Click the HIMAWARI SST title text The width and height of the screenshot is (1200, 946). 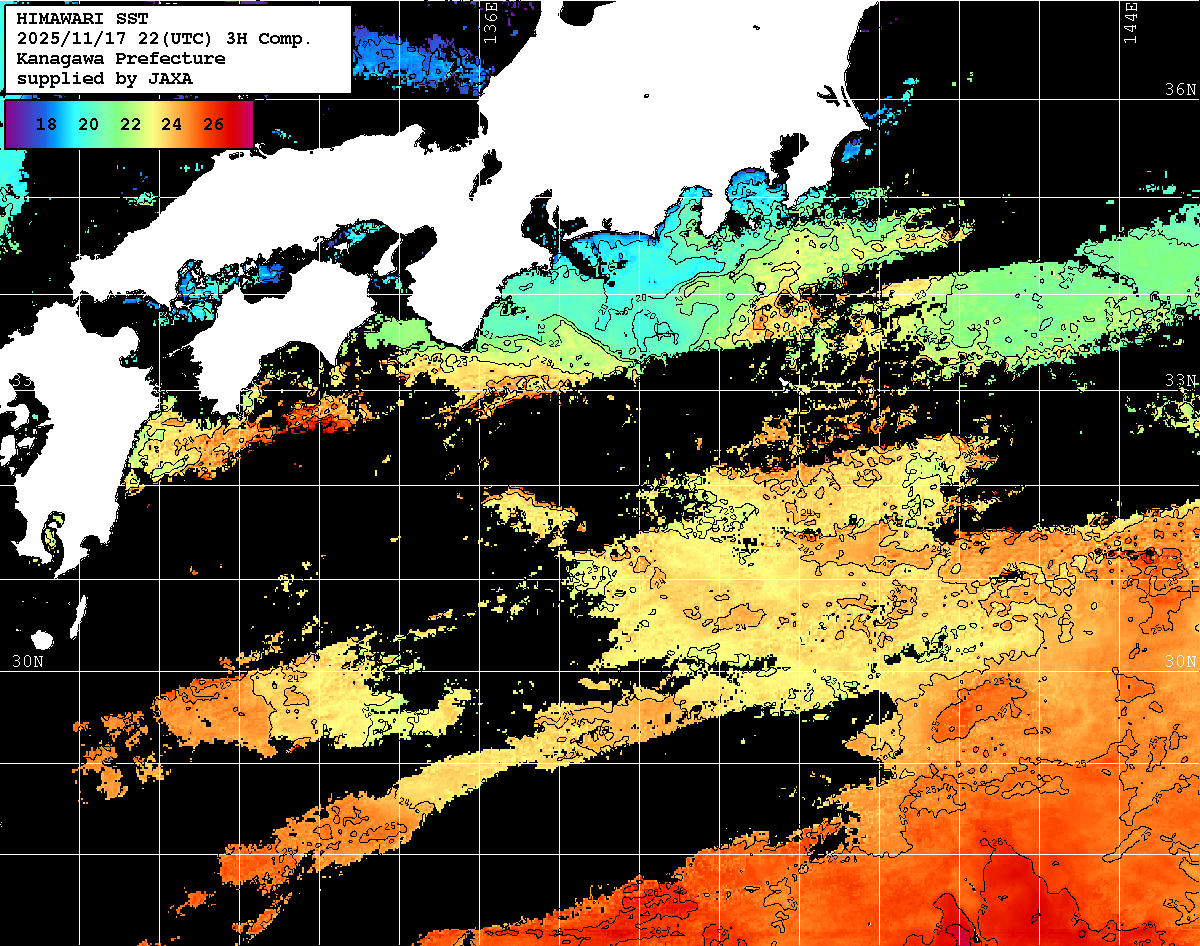point(82,18)
